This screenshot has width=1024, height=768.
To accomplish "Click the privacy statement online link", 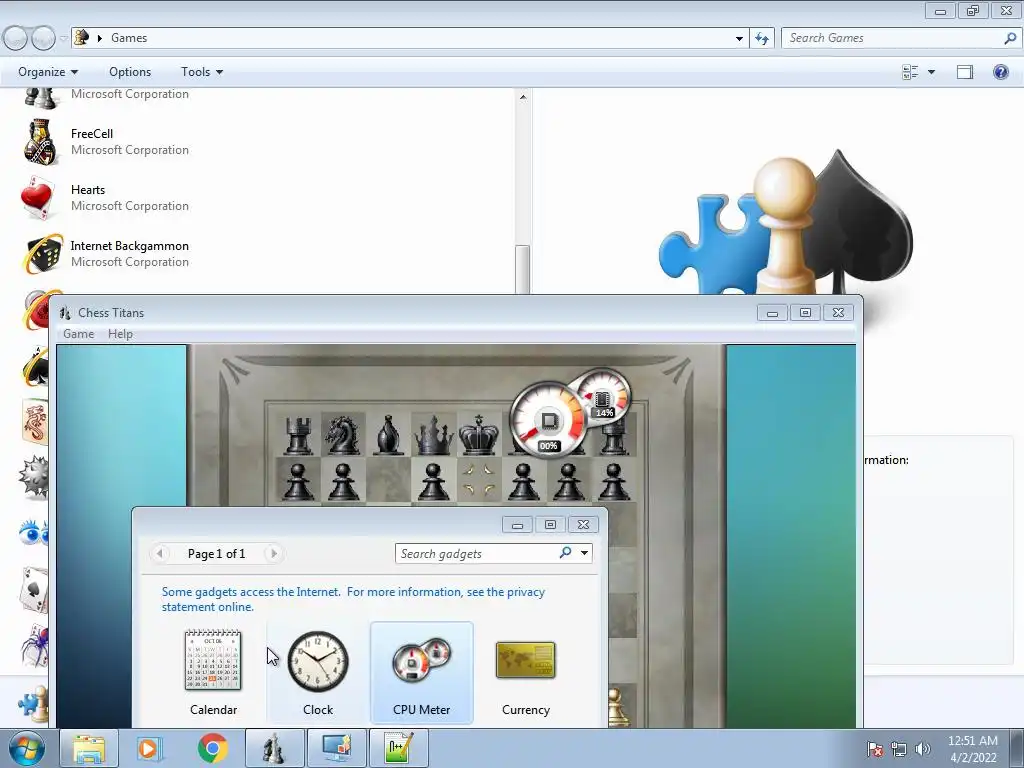I will point(353,599).
